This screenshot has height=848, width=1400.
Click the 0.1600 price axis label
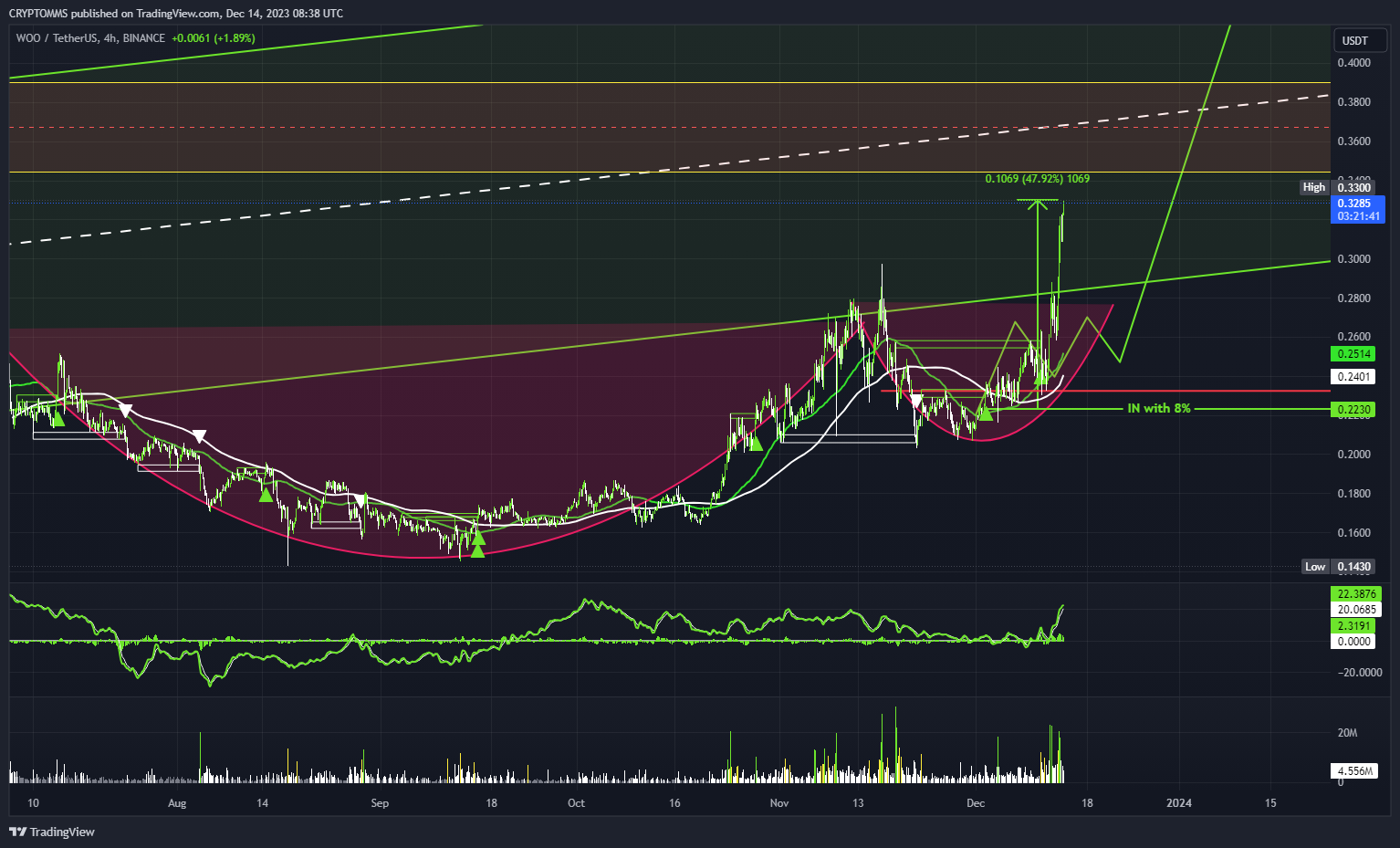point(1353,533)
